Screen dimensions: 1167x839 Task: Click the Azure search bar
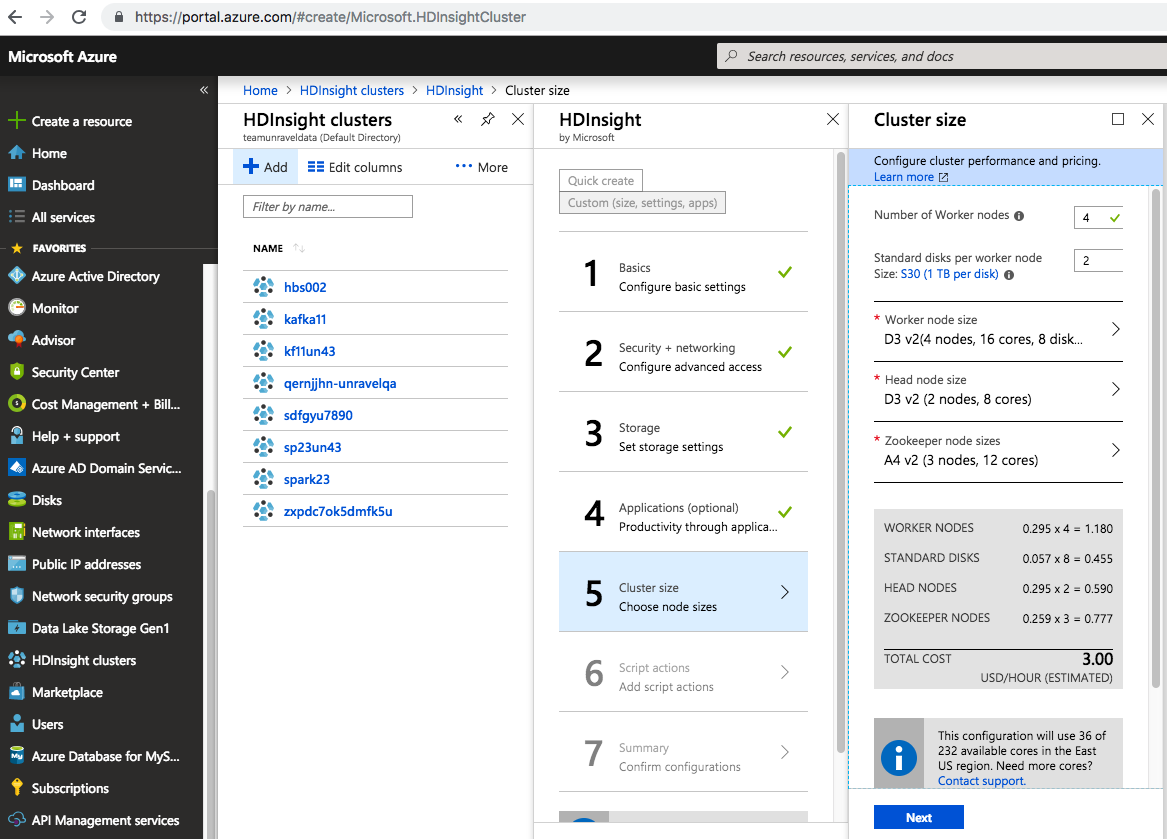(x=941, y=57)
